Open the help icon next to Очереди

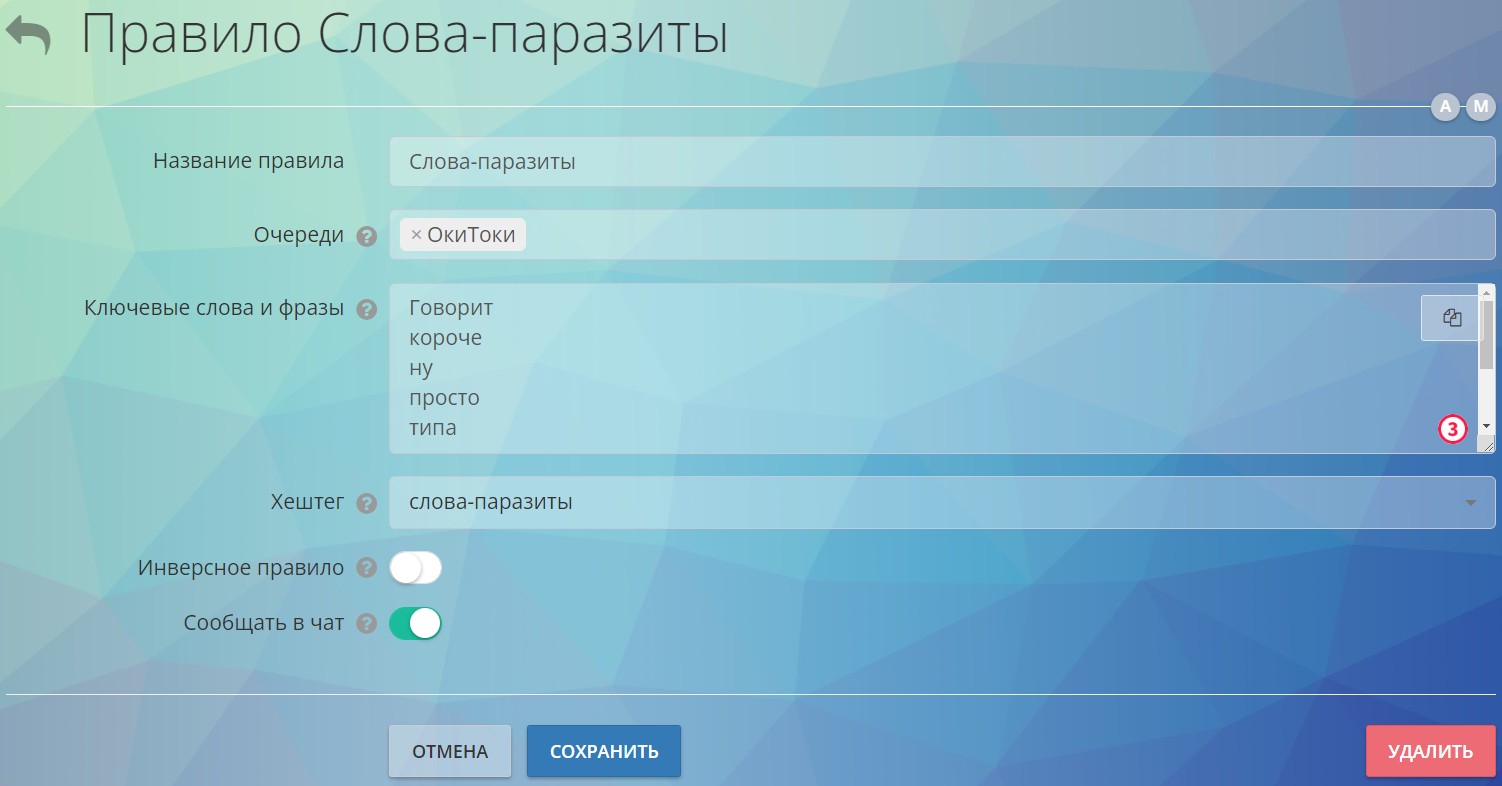[366, 237]
